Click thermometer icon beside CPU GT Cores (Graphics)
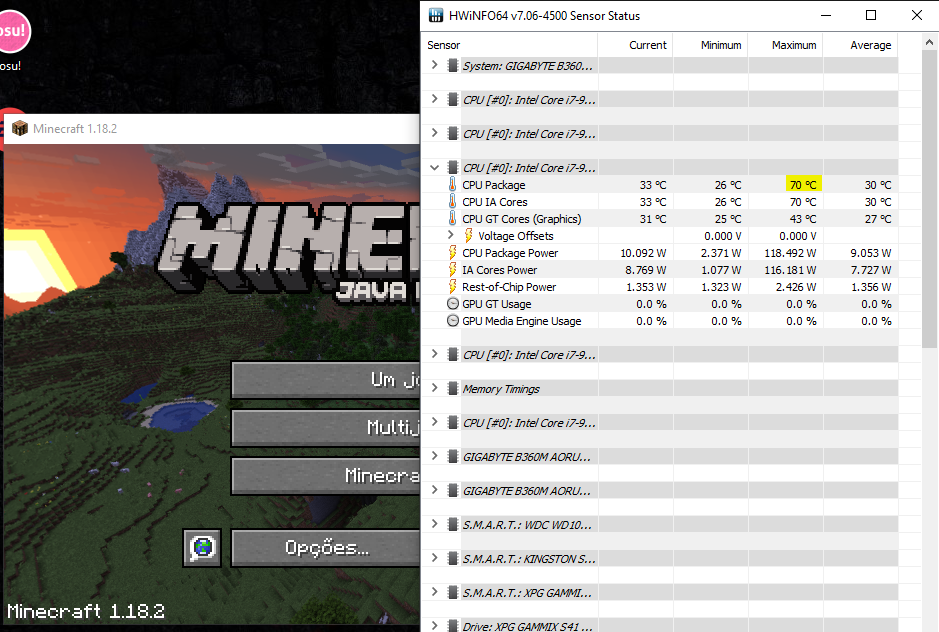This screenshot has width=939, height=632. [452, 219]
